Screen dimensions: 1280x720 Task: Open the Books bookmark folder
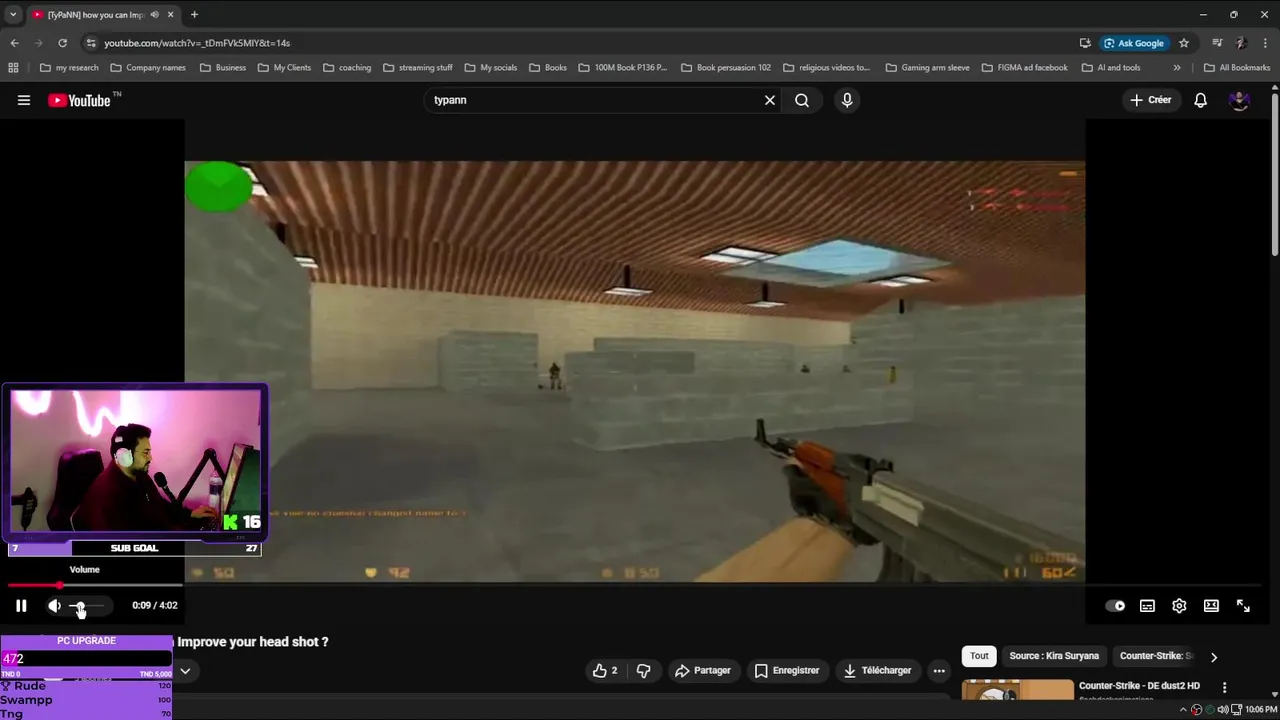(x=548, y=68)
